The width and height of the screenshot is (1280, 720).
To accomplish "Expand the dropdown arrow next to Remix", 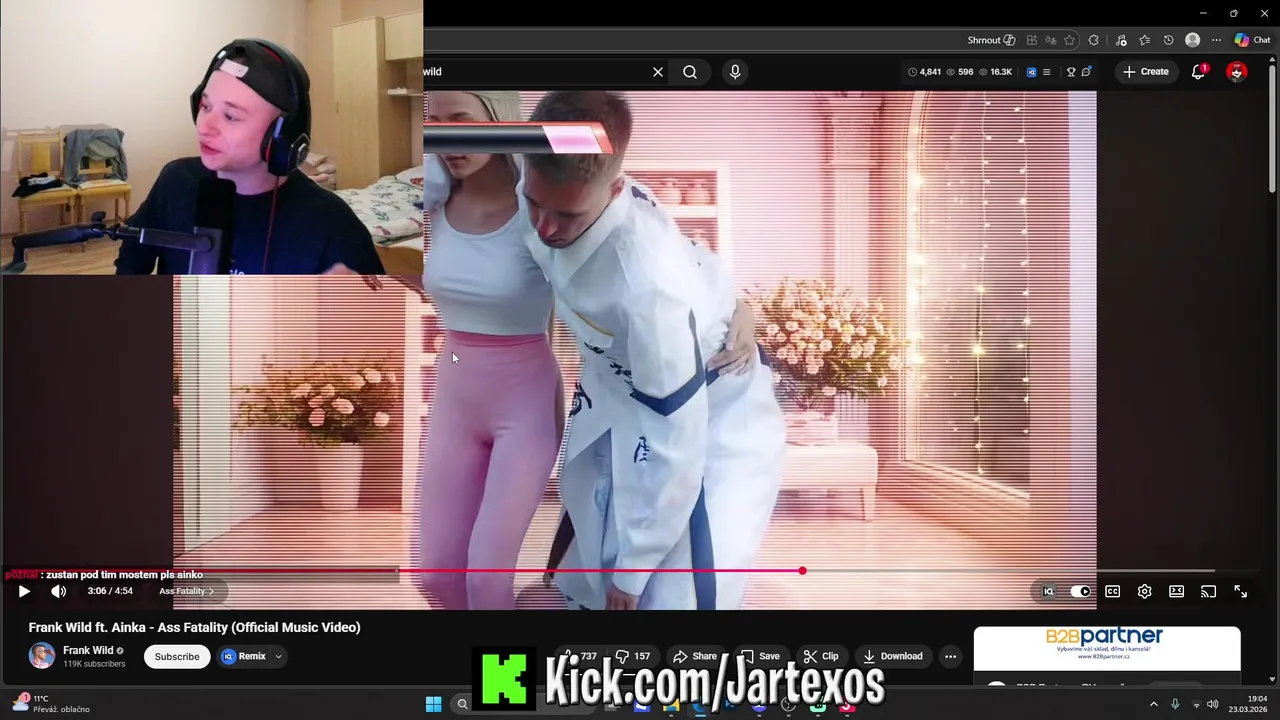I will coord(278,656).
